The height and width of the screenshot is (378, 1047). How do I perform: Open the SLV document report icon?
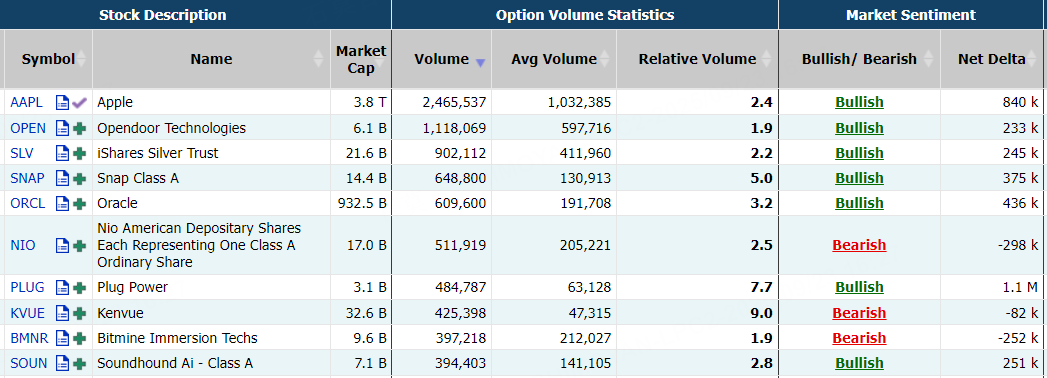pos(62,154)
